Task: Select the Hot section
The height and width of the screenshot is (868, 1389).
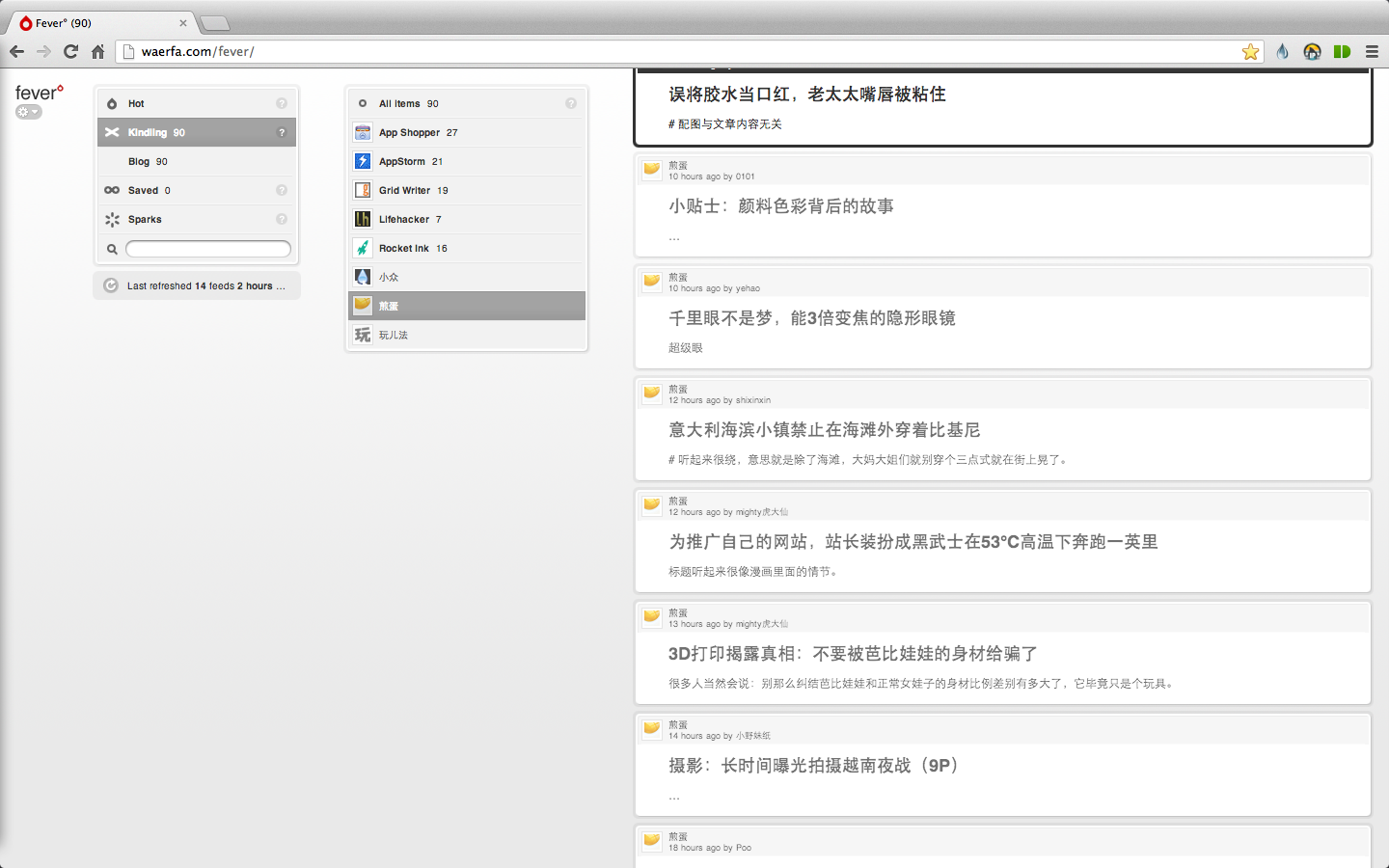Action: [x=197, y=103]
